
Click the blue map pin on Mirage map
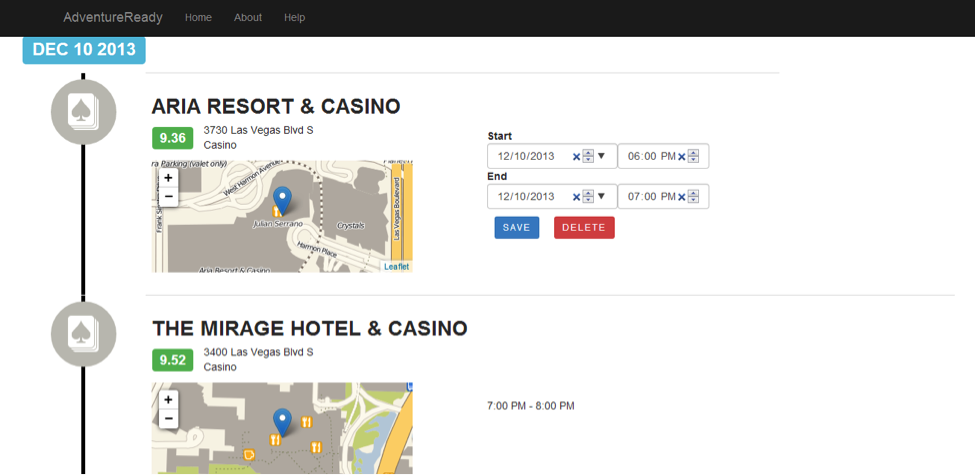coord(282,423)
